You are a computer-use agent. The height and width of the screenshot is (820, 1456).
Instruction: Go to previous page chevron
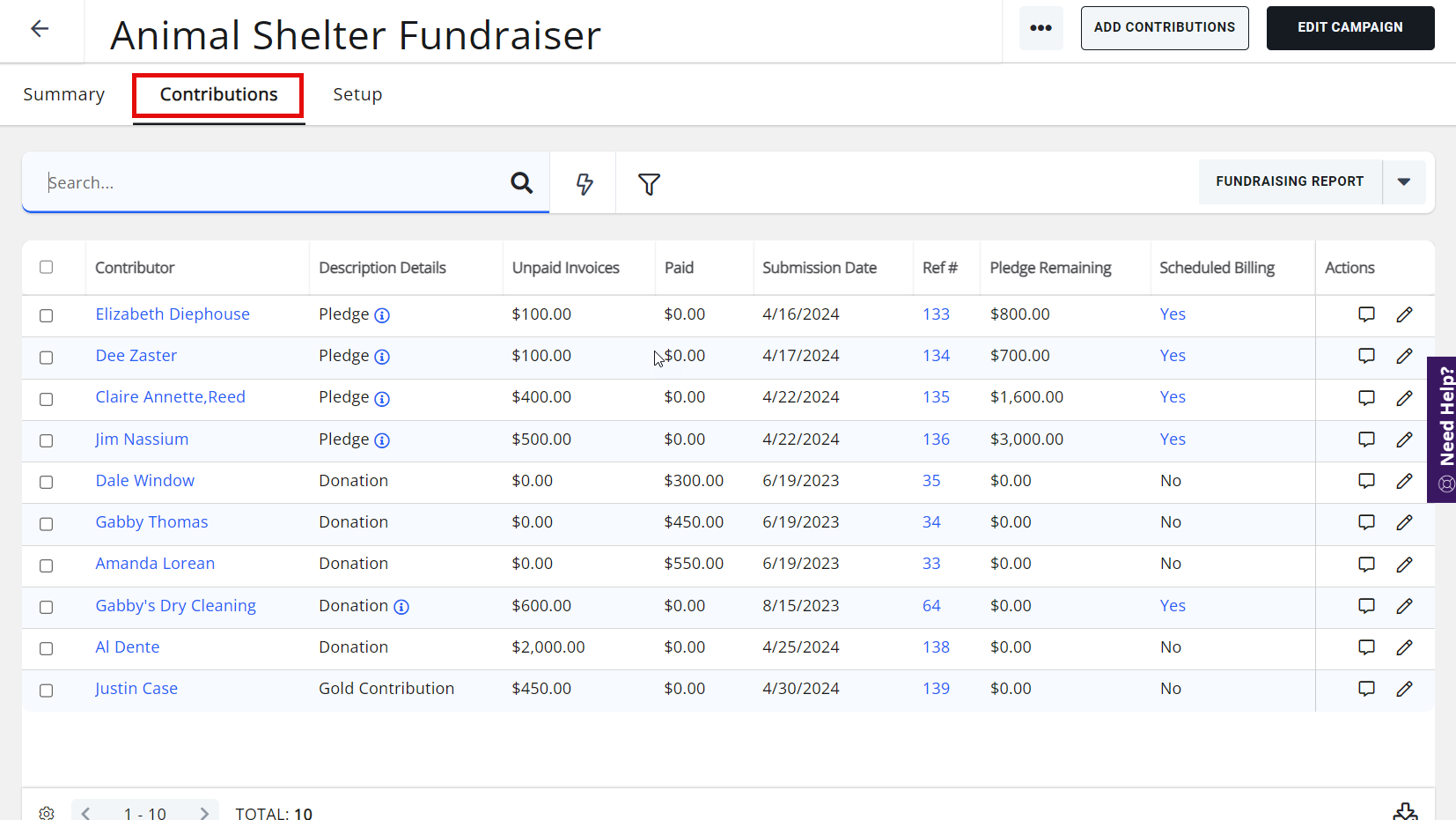point(86,813)
